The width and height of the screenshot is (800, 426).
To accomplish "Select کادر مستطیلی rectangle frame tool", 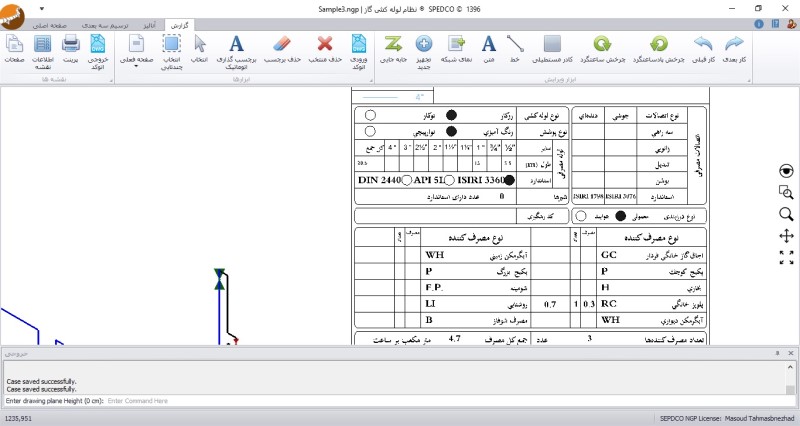I will coord(552,49).
